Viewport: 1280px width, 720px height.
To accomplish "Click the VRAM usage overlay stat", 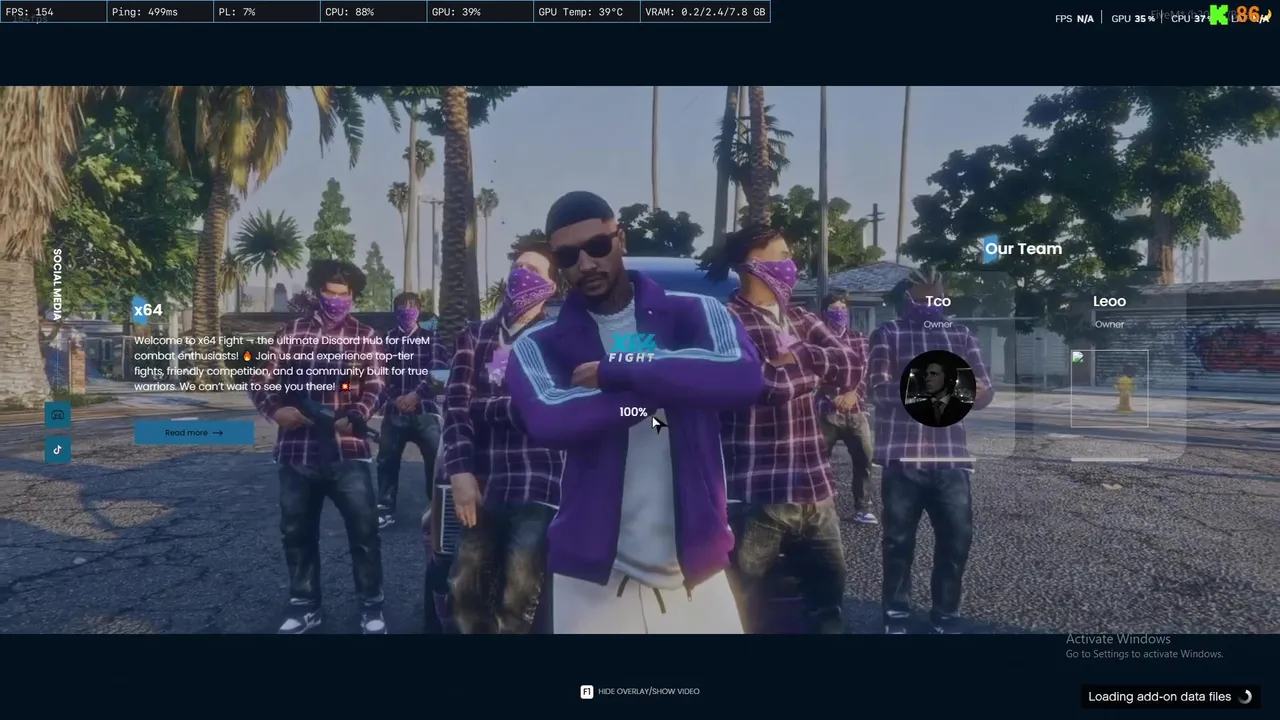I will pyautogui.click(x=705, y=12).
